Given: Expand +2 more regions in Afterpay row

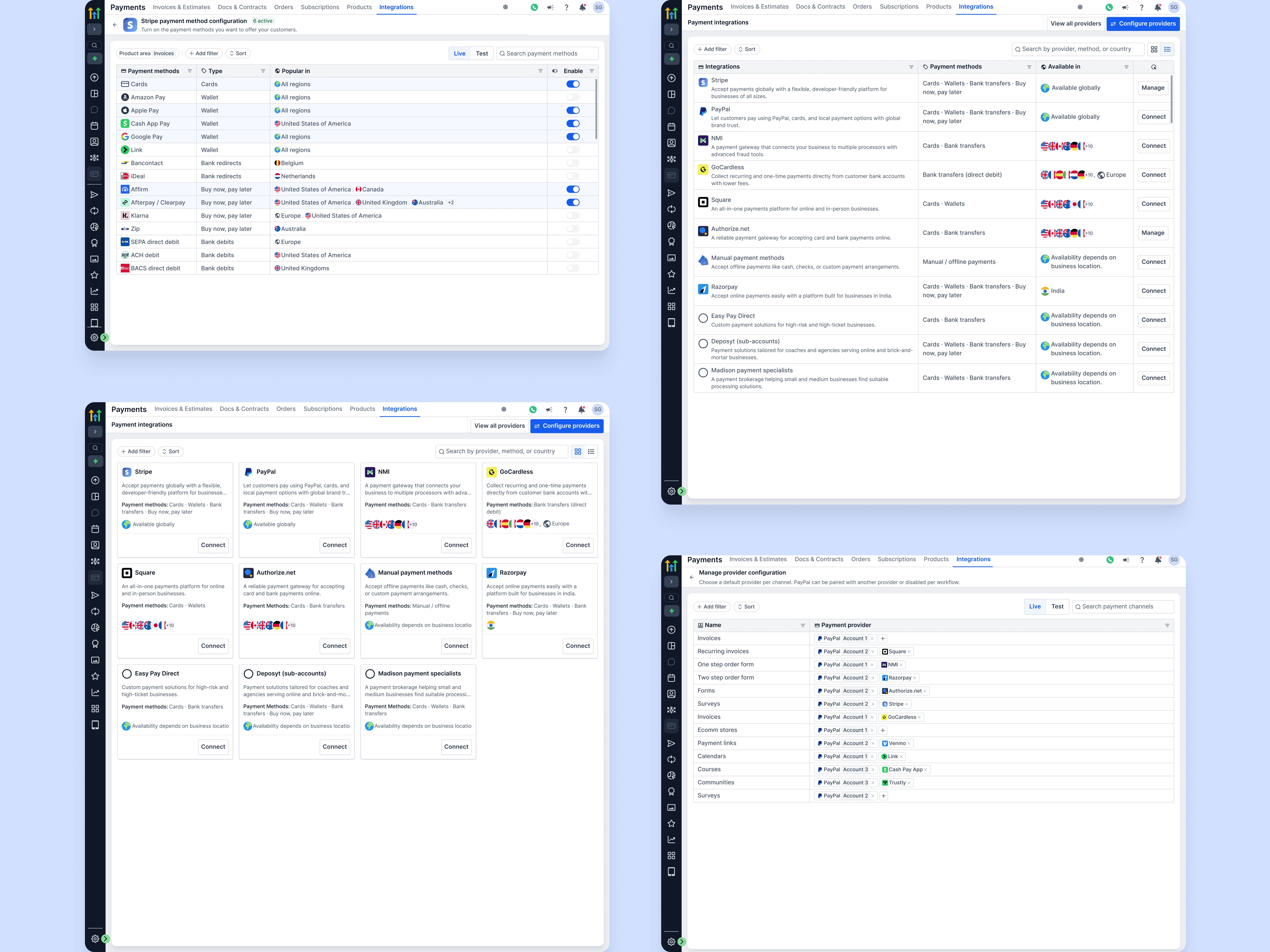Looking at the screenshot, I should [x=451, y=202].
